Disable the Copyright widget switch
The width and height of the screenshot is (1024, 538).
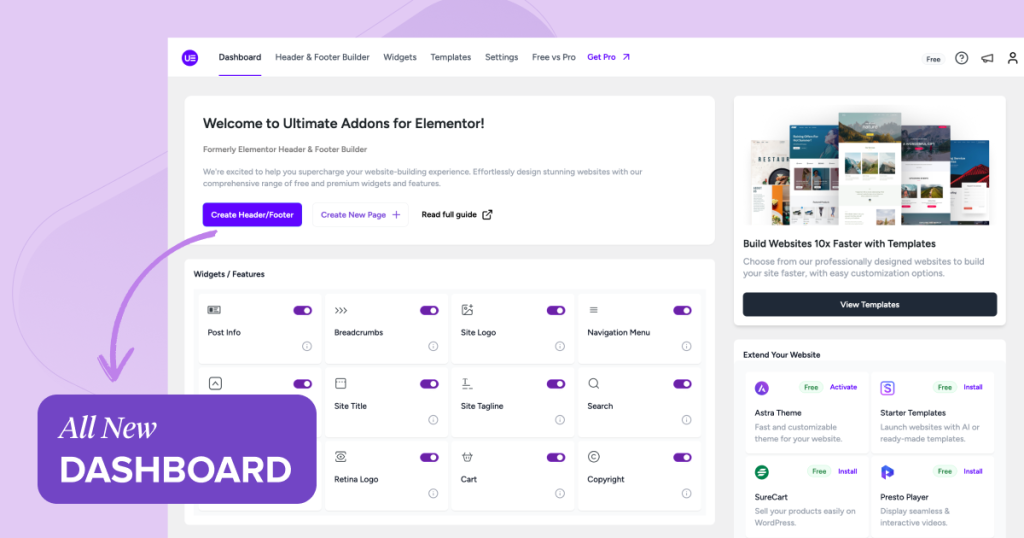682,457
